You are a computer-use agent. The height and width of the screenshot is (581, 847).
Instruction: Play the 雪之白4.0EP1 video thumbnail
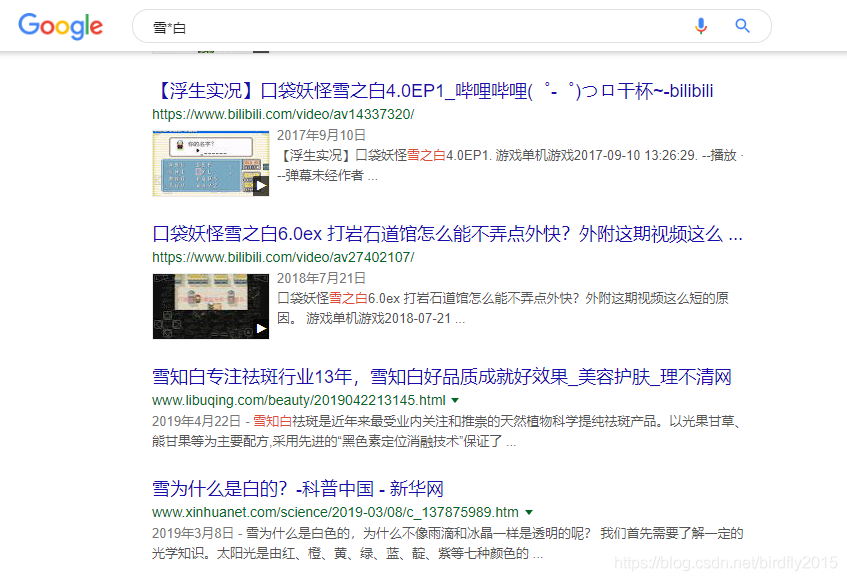tap(211, 164)
